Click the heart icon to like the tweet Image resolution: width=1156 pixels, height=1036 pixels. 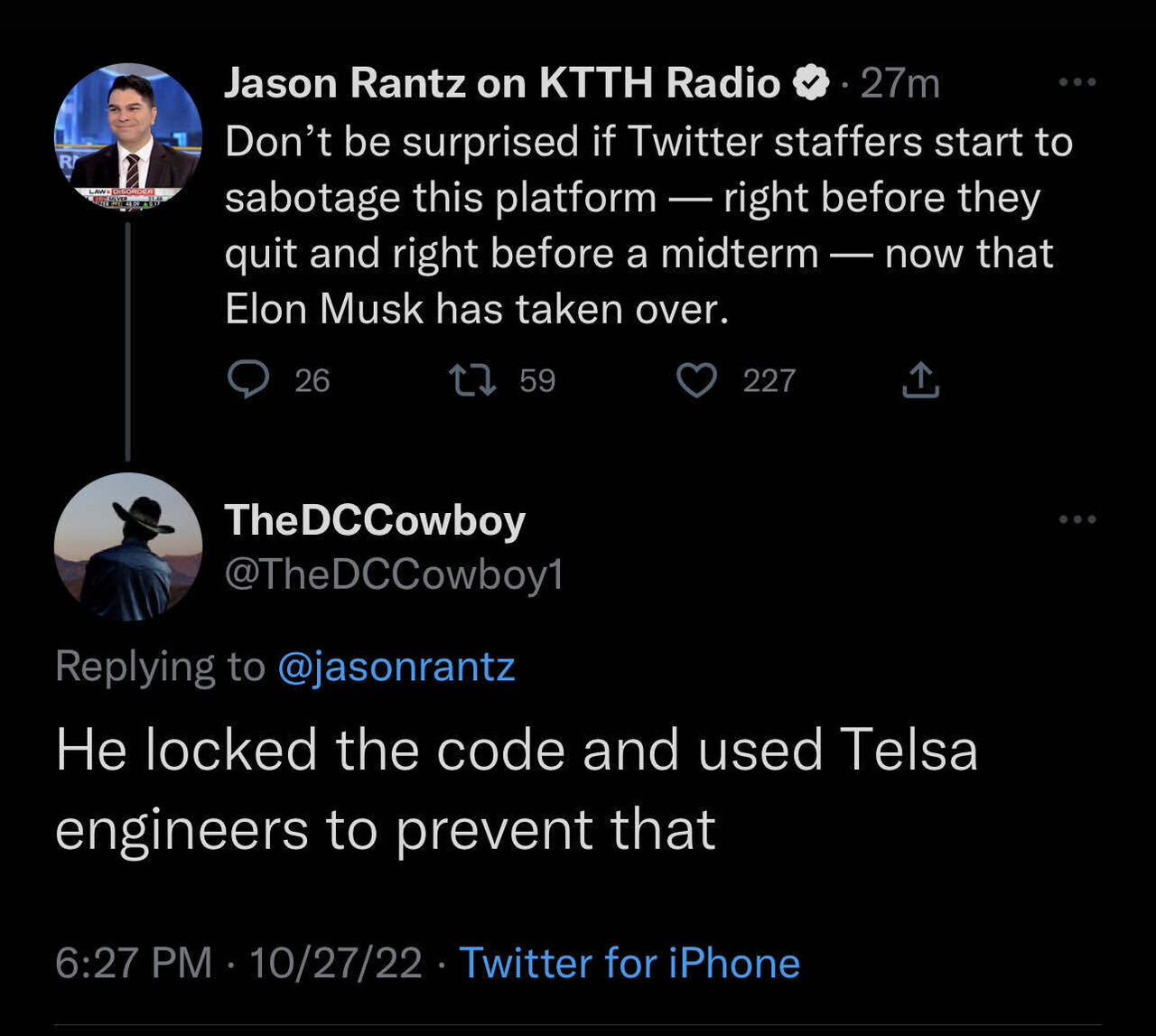(697, 380)
